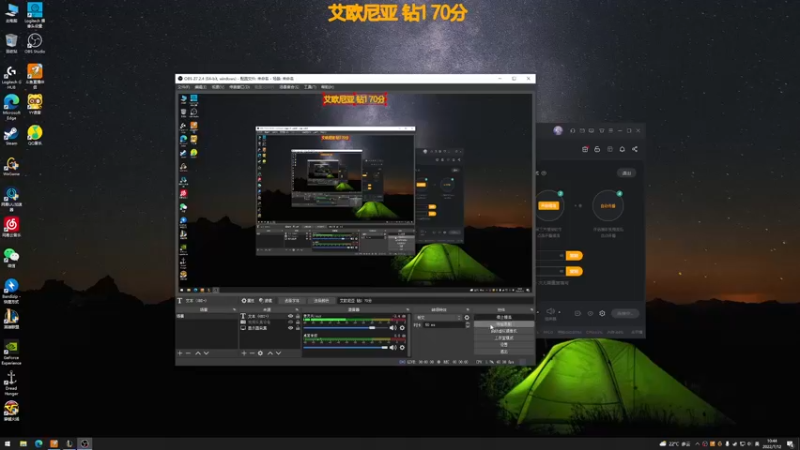Open NetEase Cloud Music desktop icon
Viewport: 800px width, 450px height.
[x=11, y=228]
